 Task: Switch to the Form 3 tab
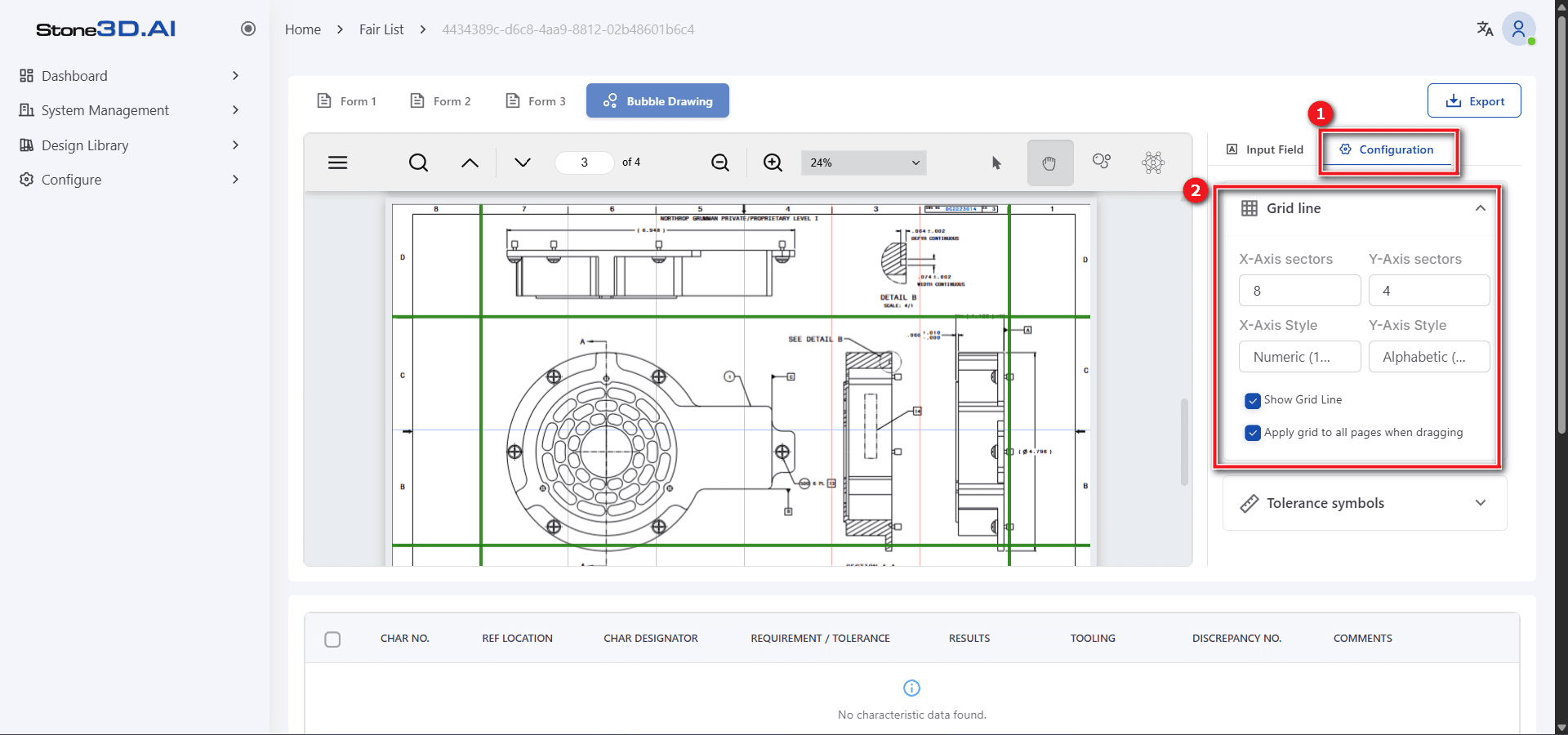(537, 101)
